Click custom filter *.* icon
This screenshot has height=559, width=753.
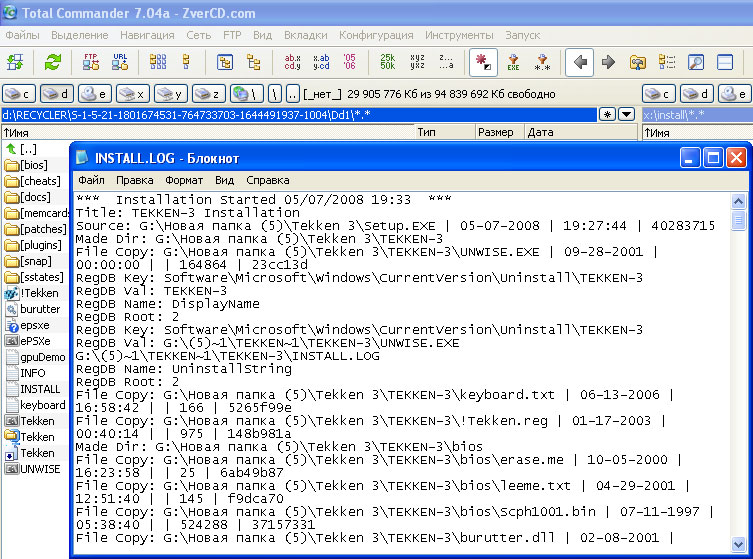tap(542, 62)
